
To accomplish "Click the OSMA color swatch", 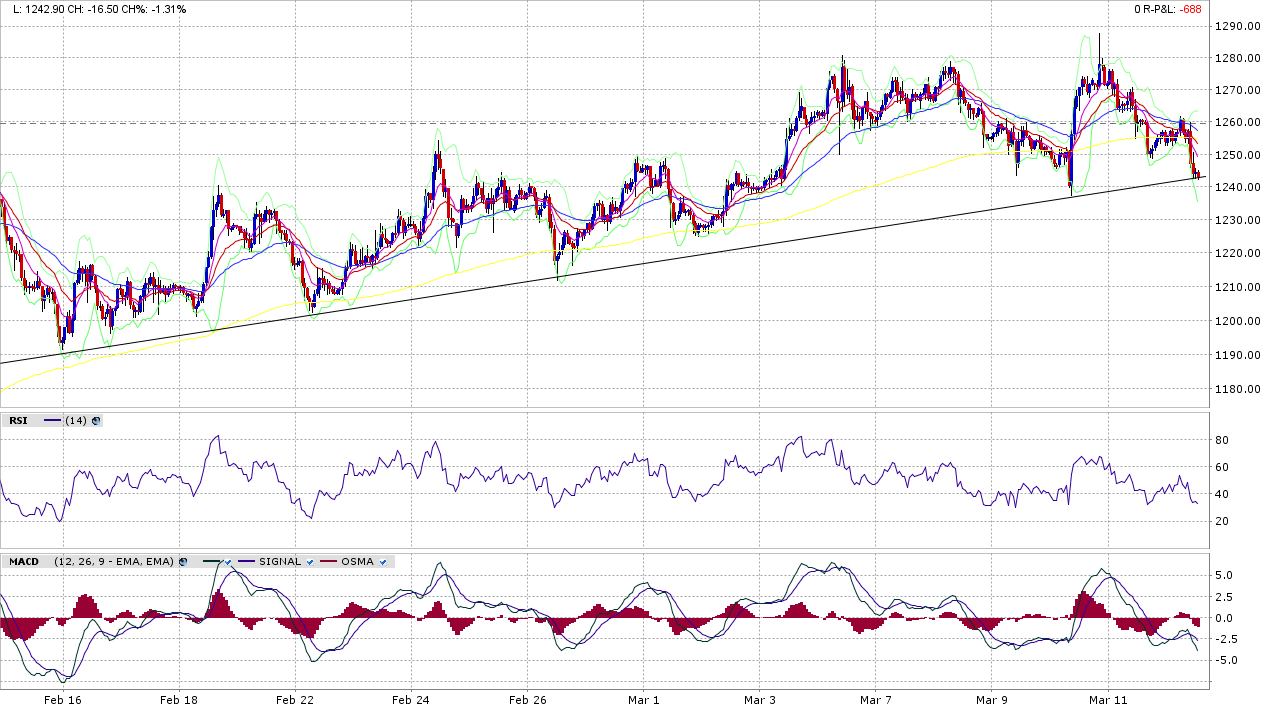I will [x=328, y=561].
